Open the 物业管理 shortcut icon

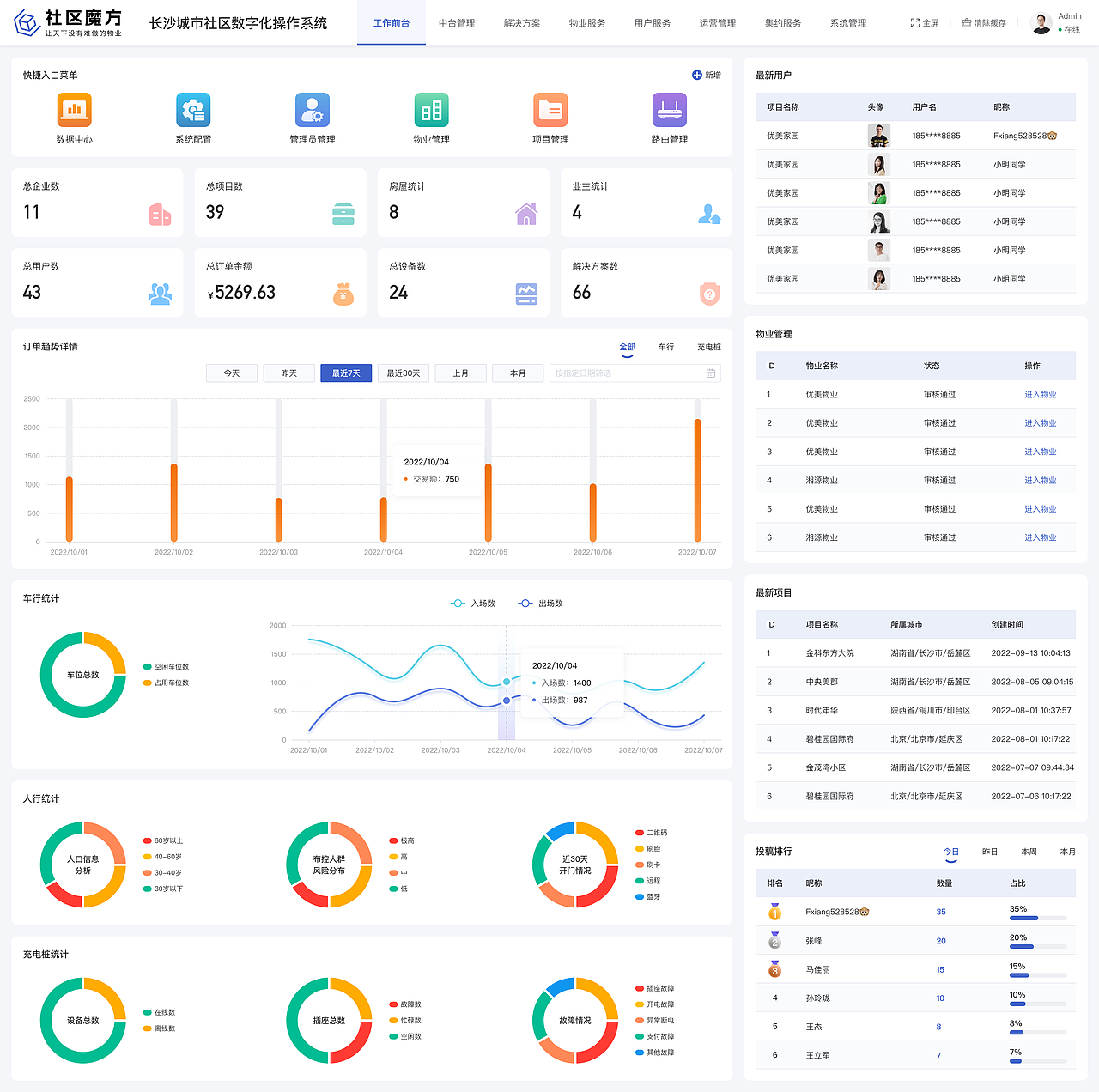[431, 110]
